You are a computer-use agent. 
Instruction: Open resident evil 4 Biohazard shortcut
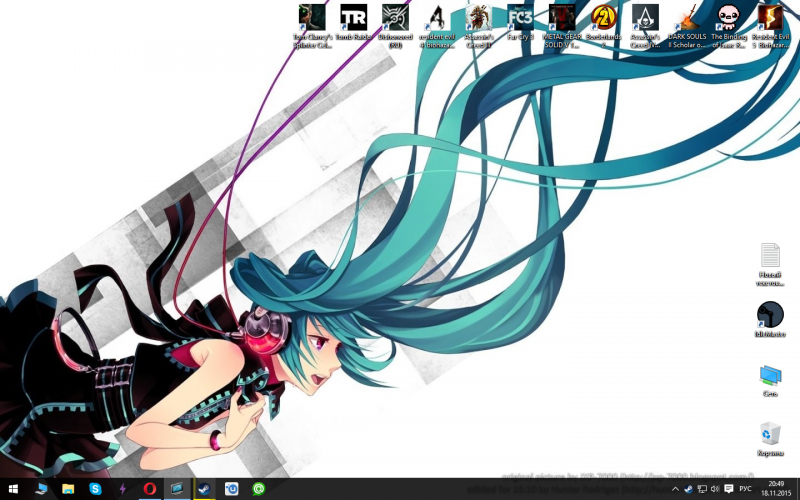[x=437, y=26]
